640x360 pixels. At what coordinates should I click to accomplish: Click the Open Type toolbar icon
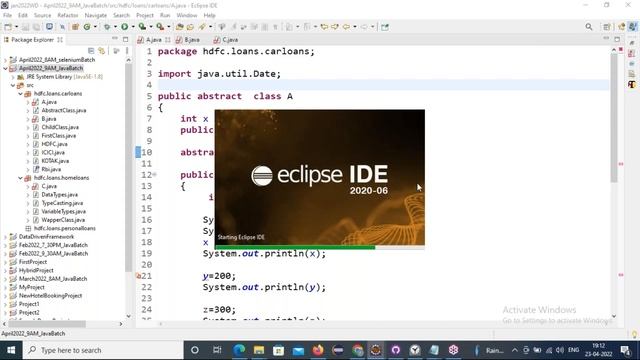point(180,27)
